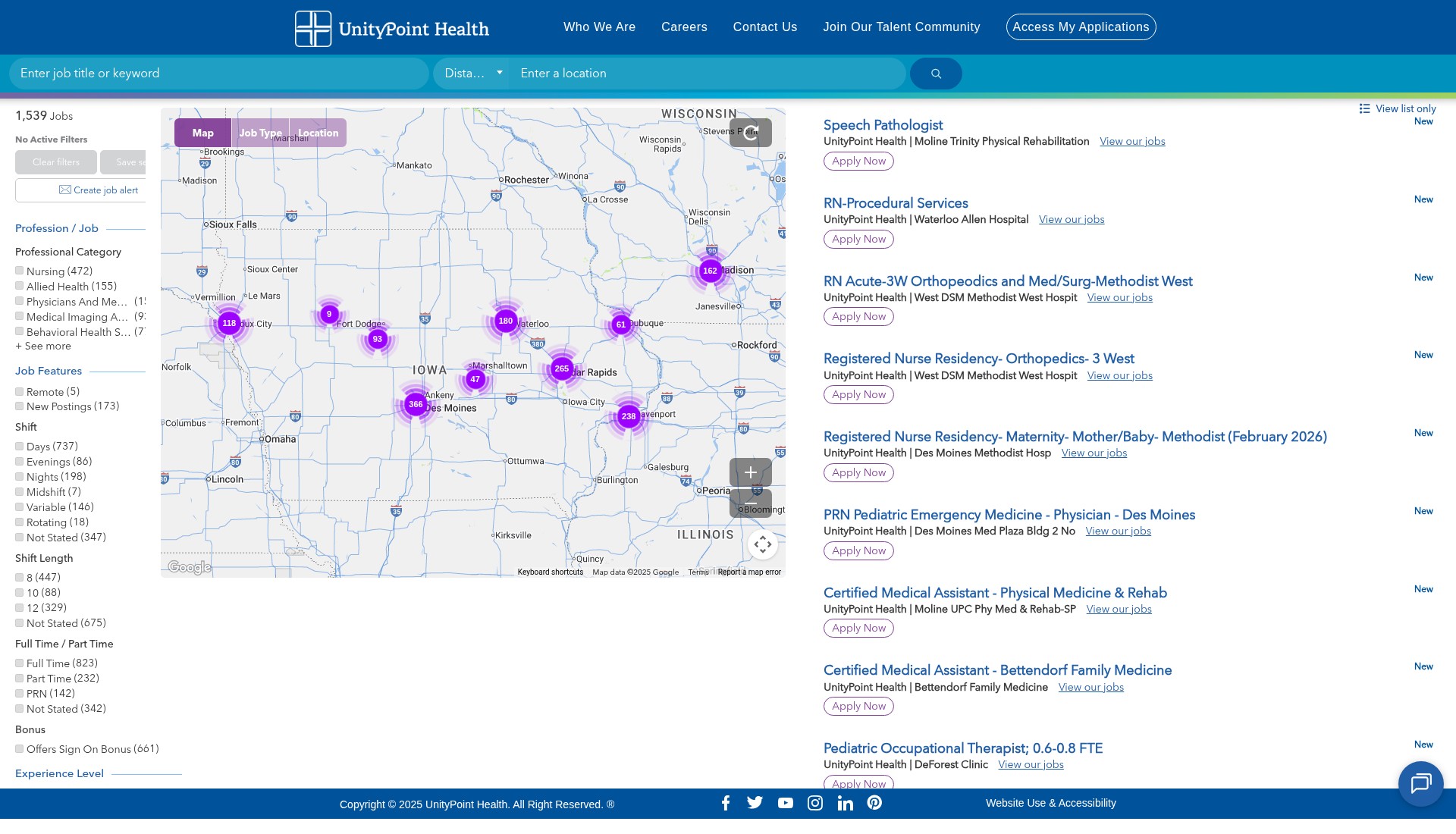Click the Madison 162 job cluster
1456x834 pixels.
(x=710, y=271)
